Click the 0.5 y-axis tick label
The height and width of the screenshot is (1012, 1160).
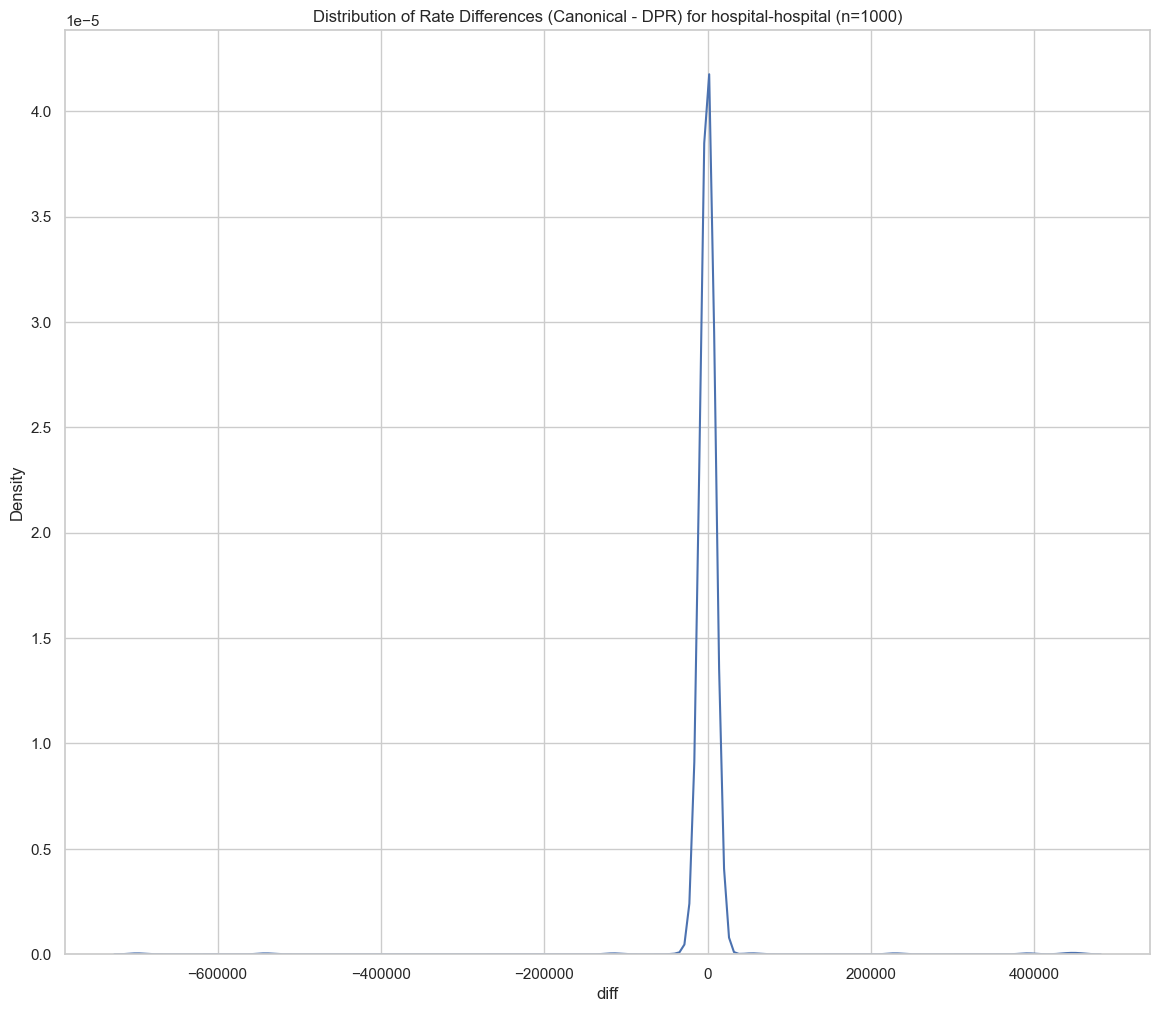point(41,850)
